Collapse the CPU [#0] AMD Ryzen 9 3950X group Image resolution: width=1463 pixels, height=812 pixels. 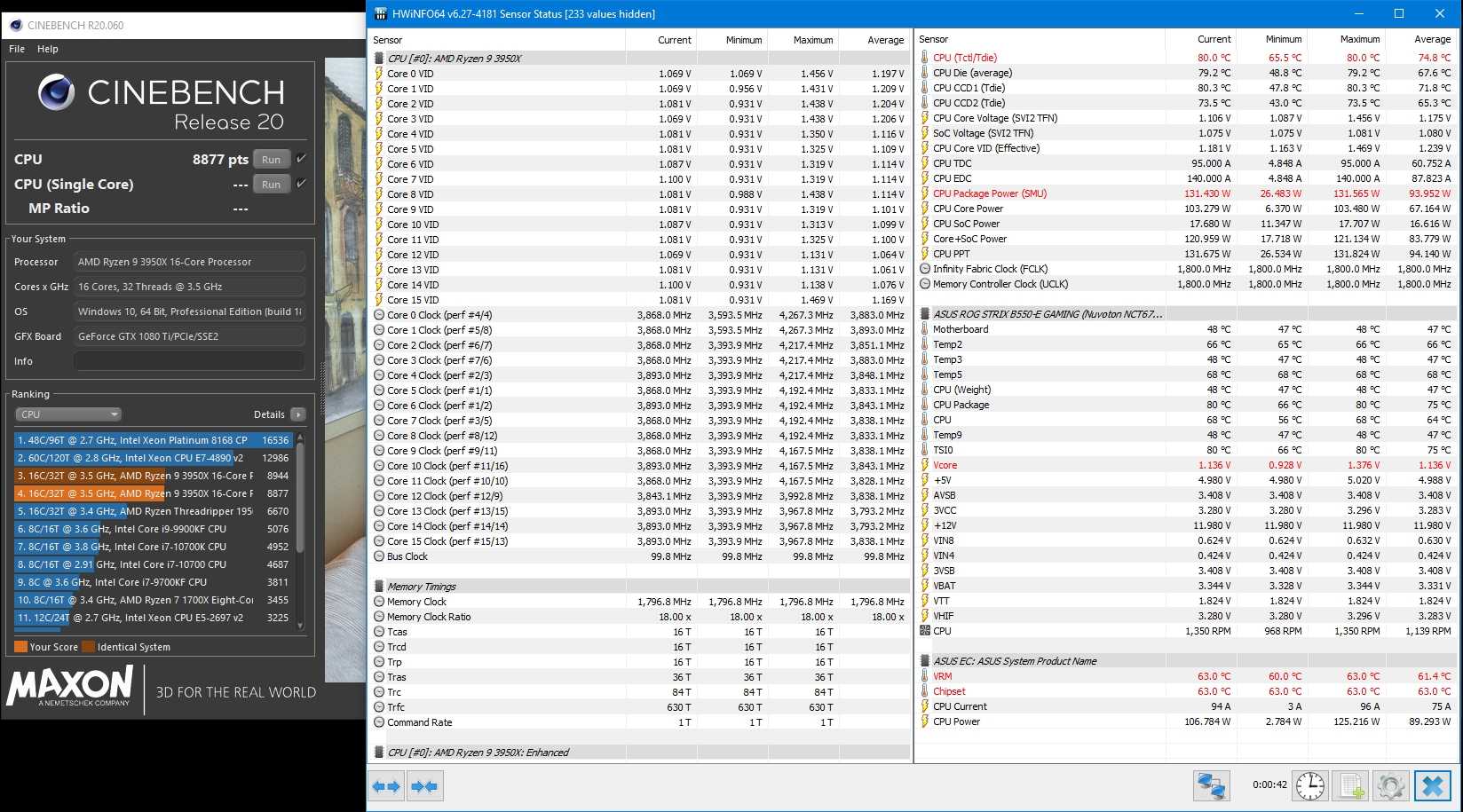[454, 59]
